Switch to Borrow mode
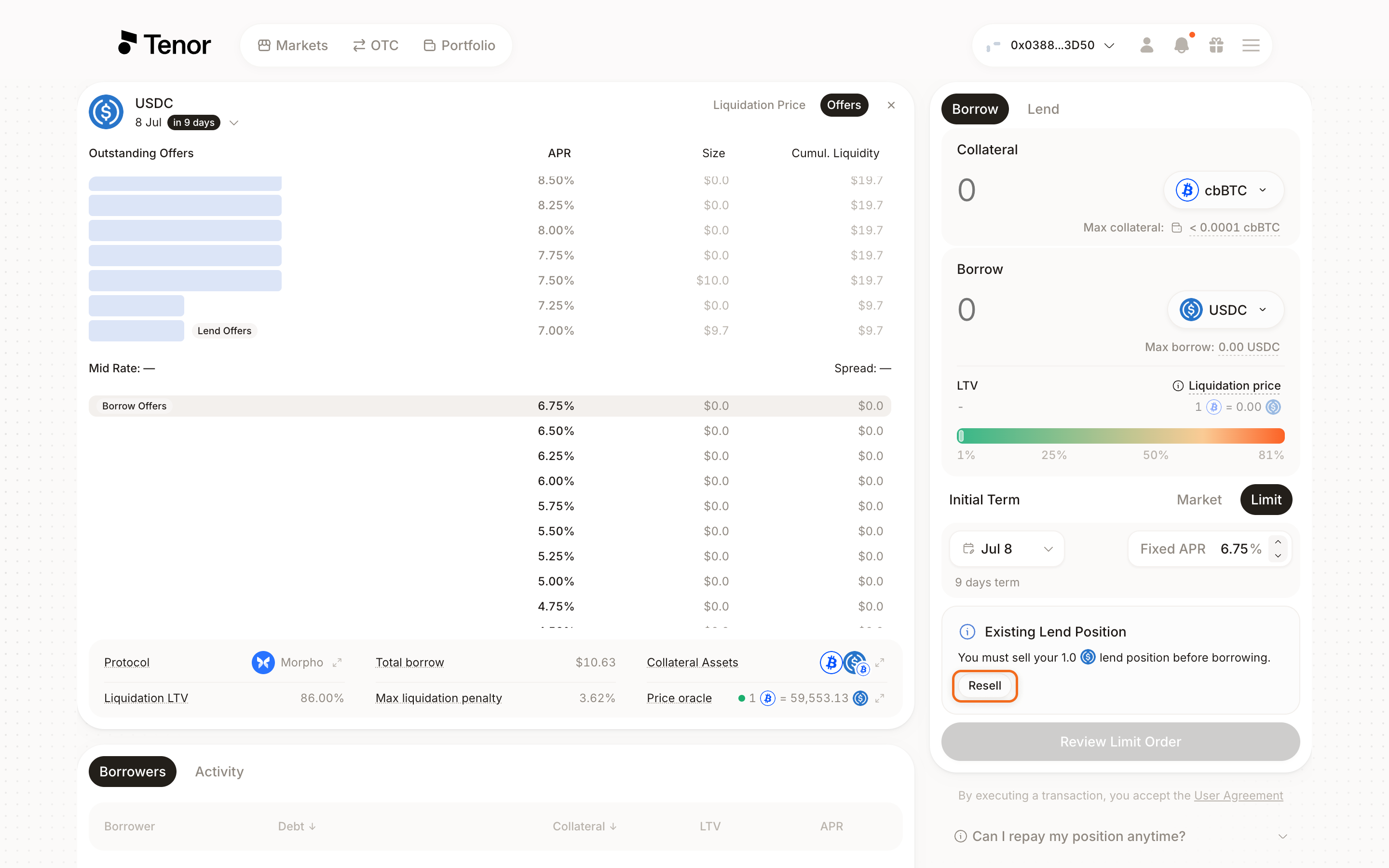1389x868 pixels. (x=975, y=109)
